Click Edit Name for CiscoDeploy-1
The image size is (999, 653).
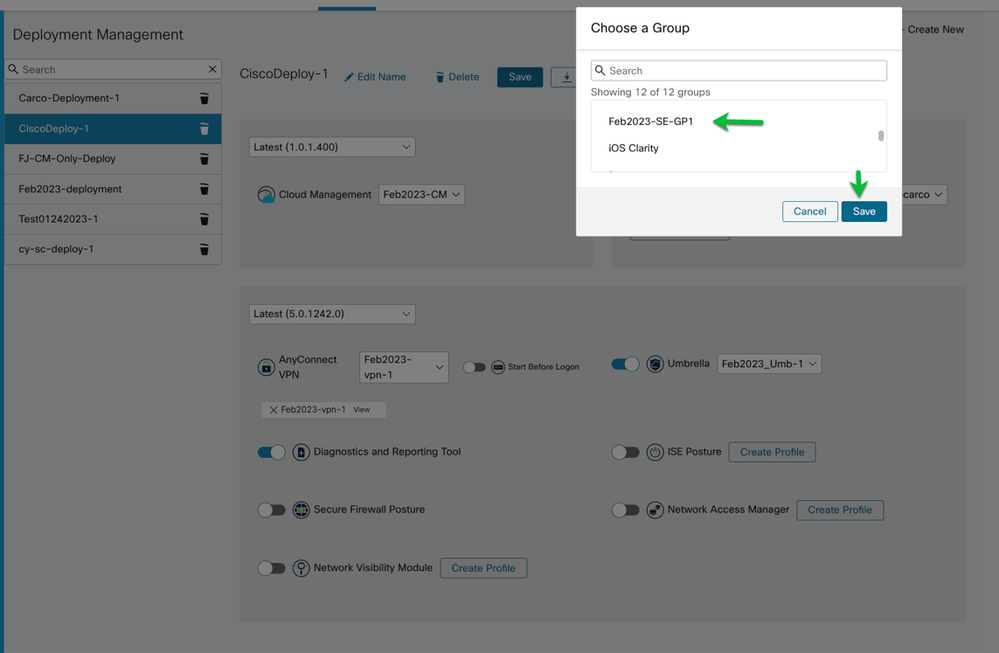click(x=375, y=77)
